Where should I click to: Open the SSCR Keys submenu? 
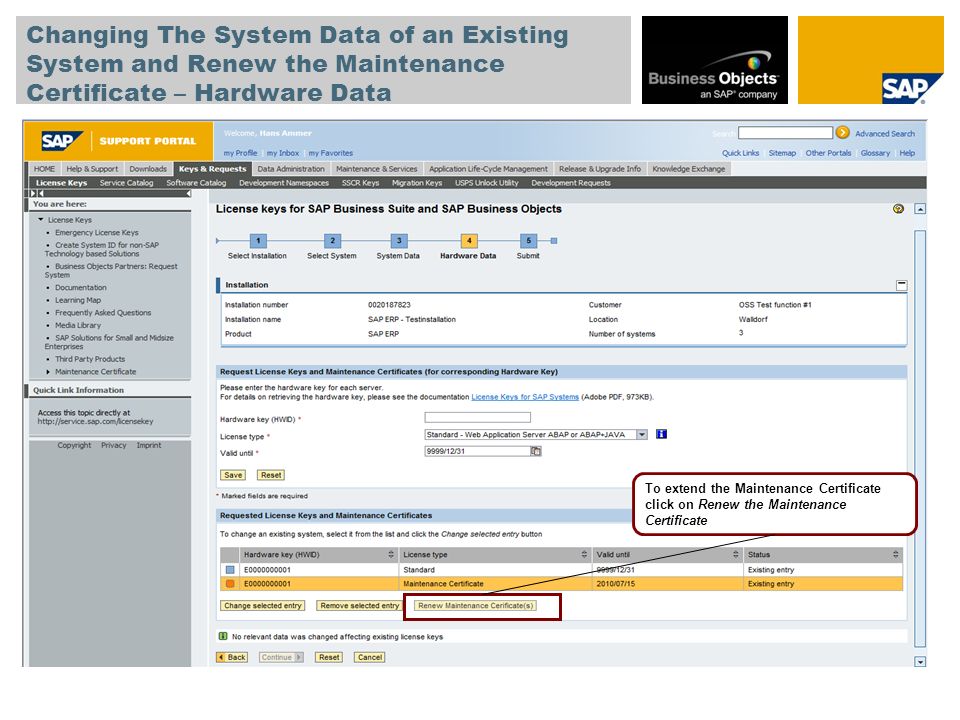click(361, 183)
